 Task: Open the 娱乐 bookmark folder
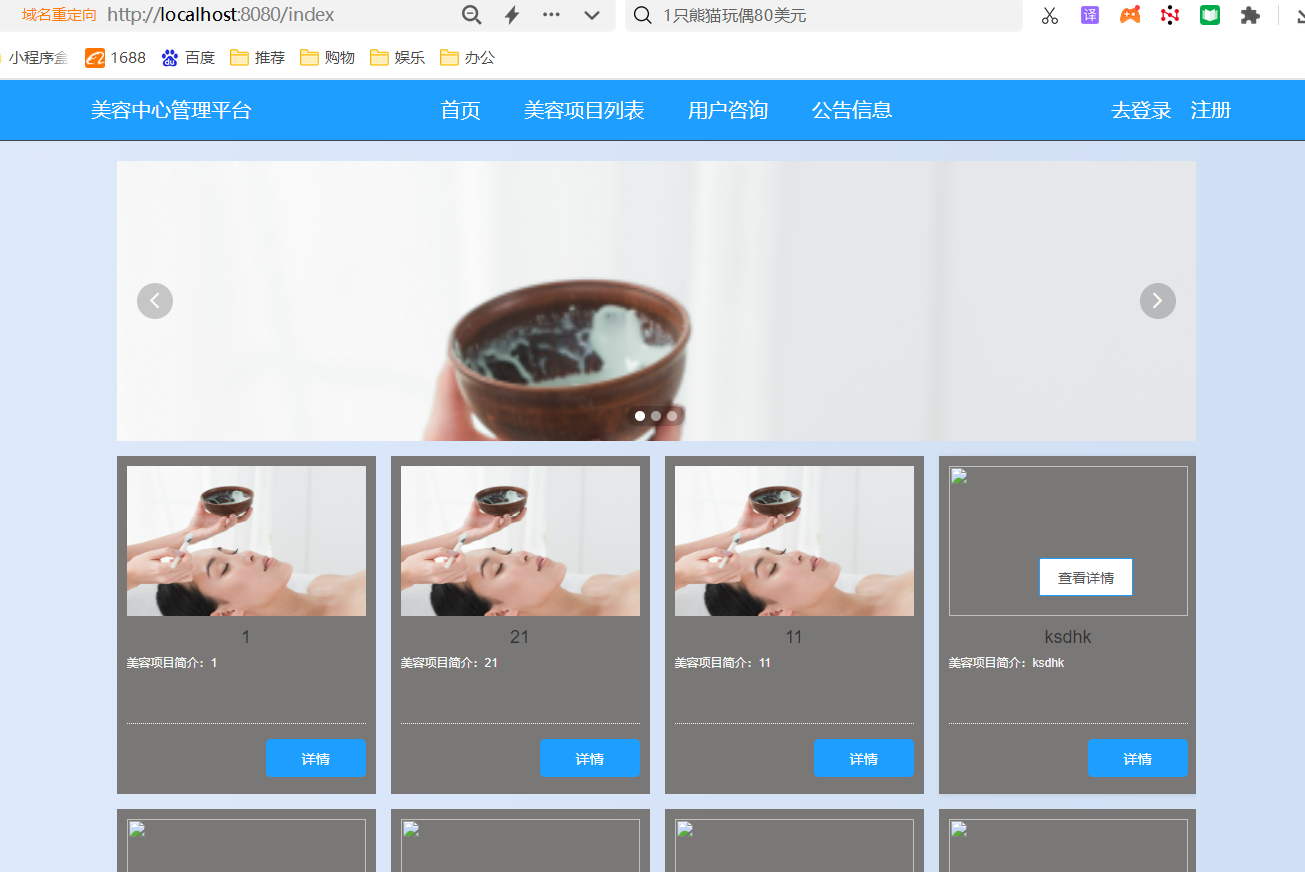coord(397,58)
